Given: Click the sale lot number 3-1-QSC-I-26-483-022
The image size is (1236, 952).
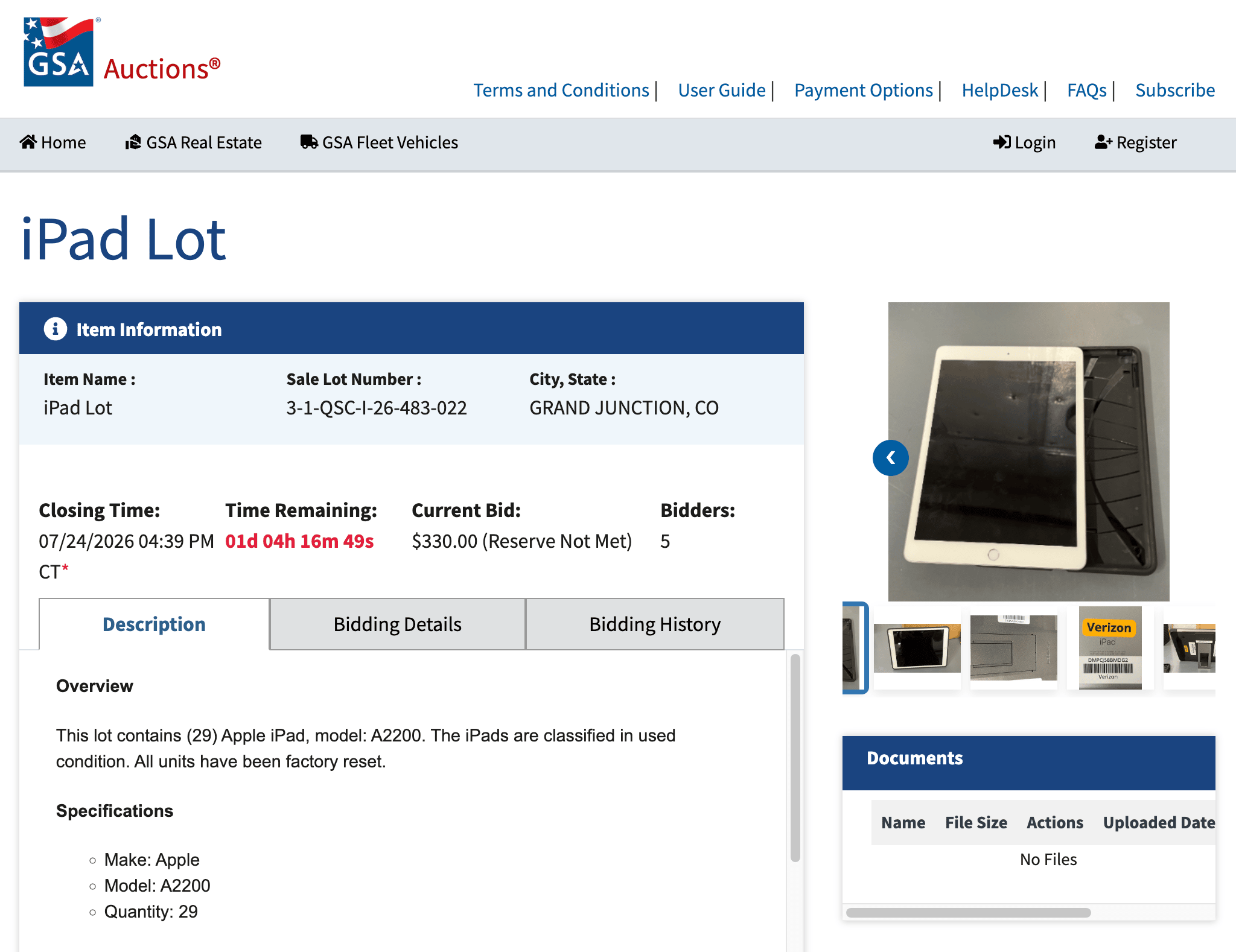Looking at the screenshot, I should click(x=377, y=408).
